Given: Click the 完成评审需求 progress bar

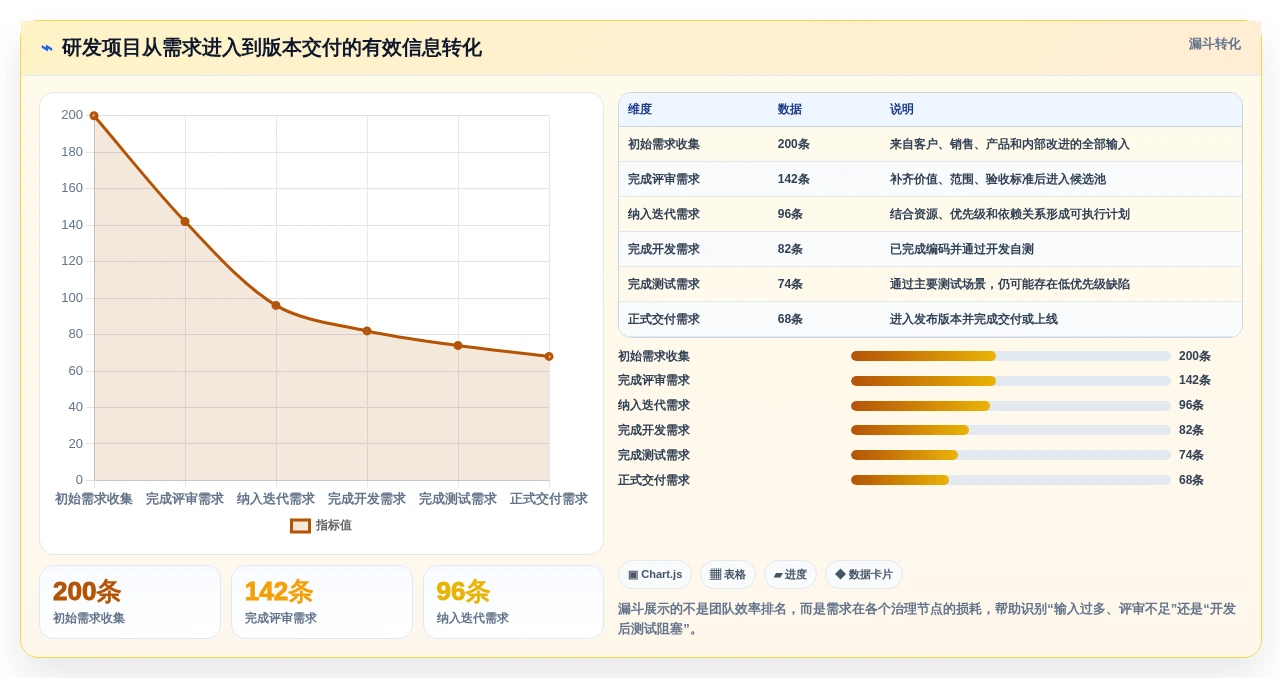Looking at the screenshot, I should tap(1011, 381).
